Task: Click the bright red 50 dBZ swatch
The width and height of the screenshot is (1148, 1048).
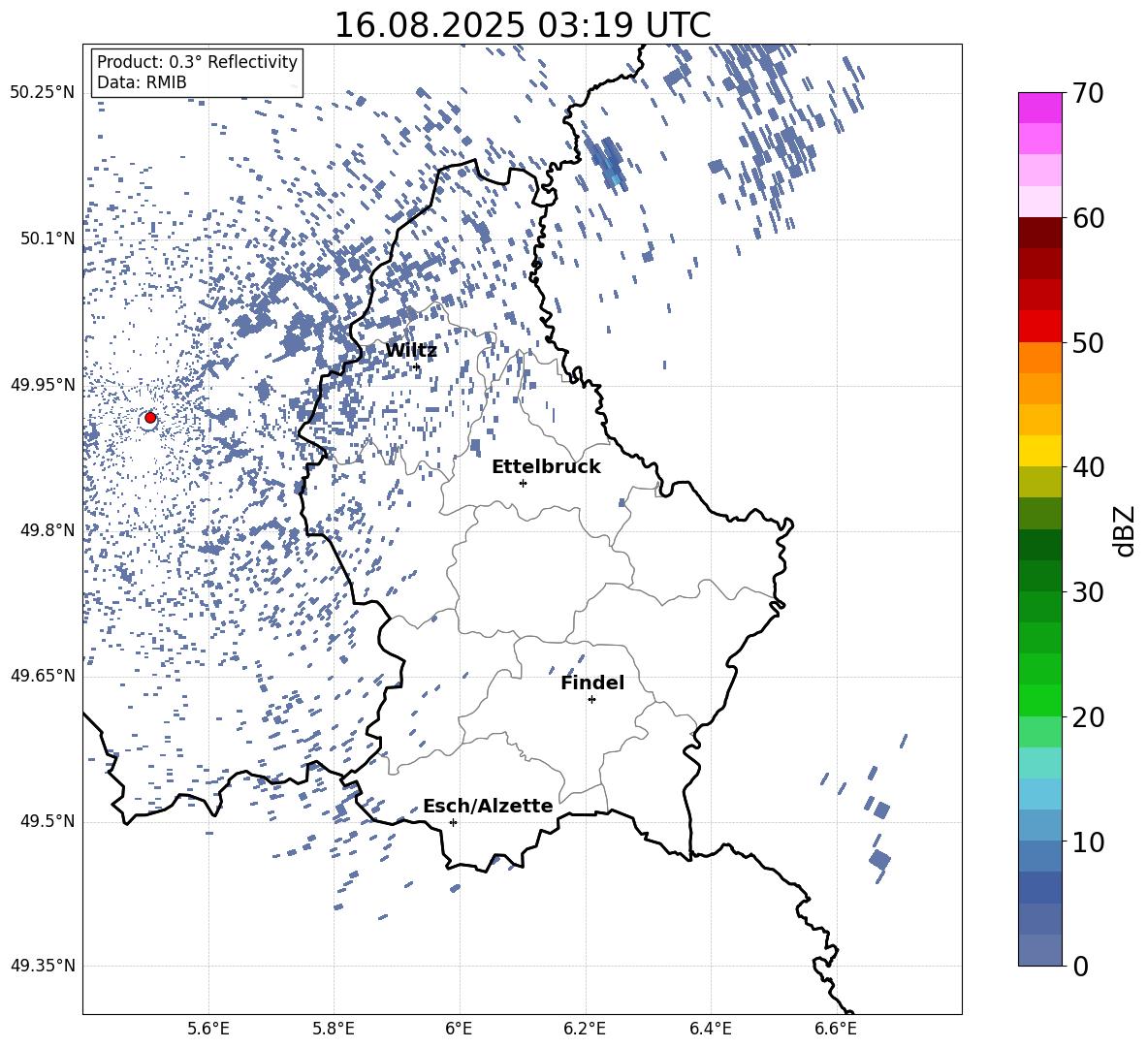Action: click(1040, 327)
